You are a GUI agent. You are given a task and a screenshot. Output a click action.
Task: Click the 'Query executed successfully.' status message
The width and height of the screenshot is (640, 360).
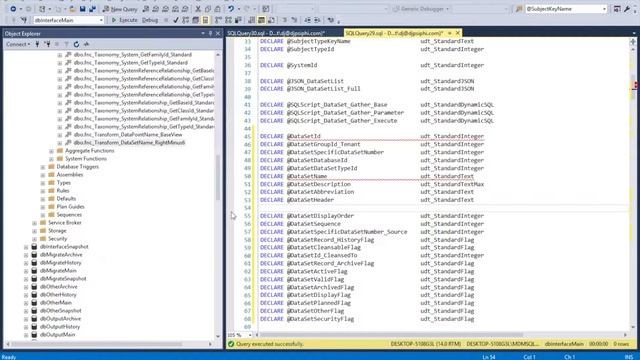pos(269,344)
